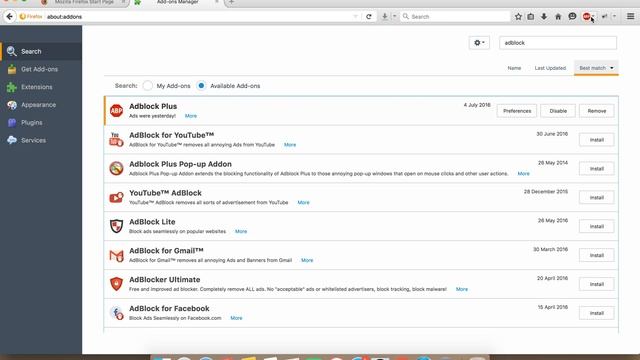Open the downloads arrow in toolbar
640x360 pixels.
click(544, 17)
